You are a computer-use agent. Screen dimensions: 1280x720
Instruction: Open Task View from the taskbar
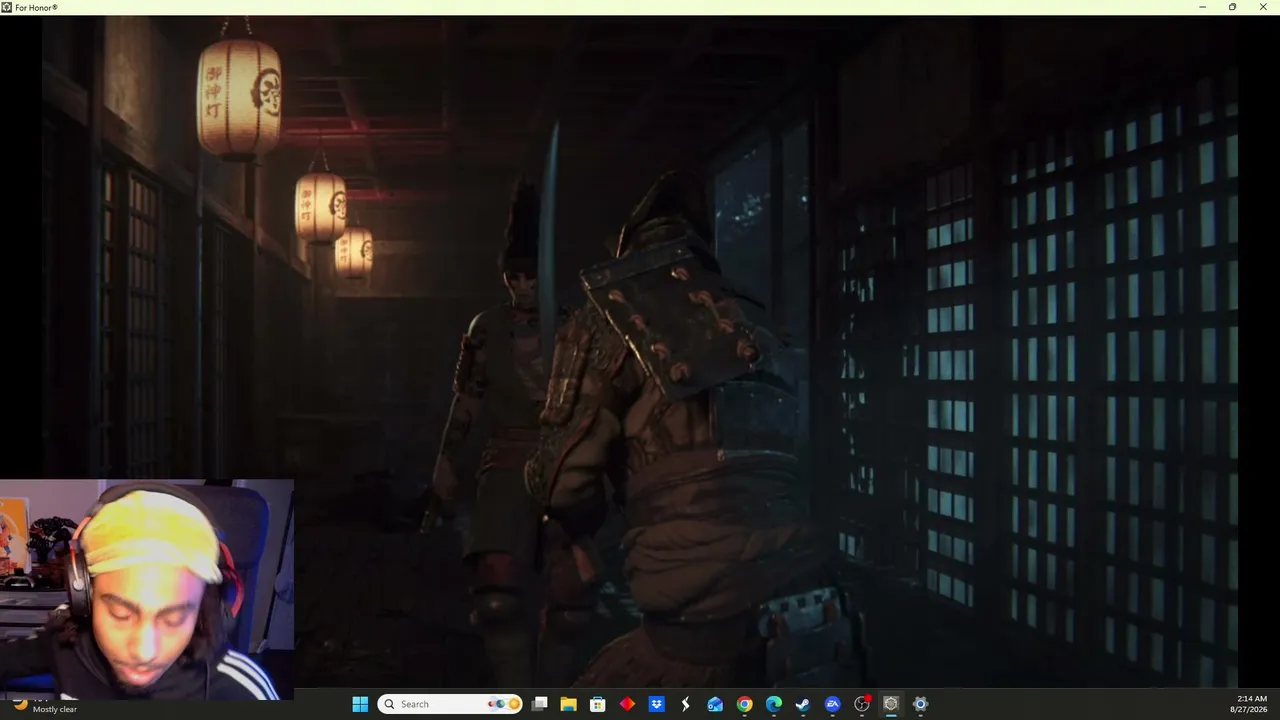(x=539, y=704)
